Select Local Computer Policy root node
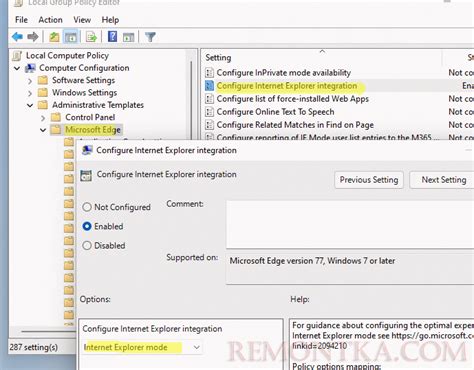The width and height of the screenshot is (474, 370). (x=67, y=56)
